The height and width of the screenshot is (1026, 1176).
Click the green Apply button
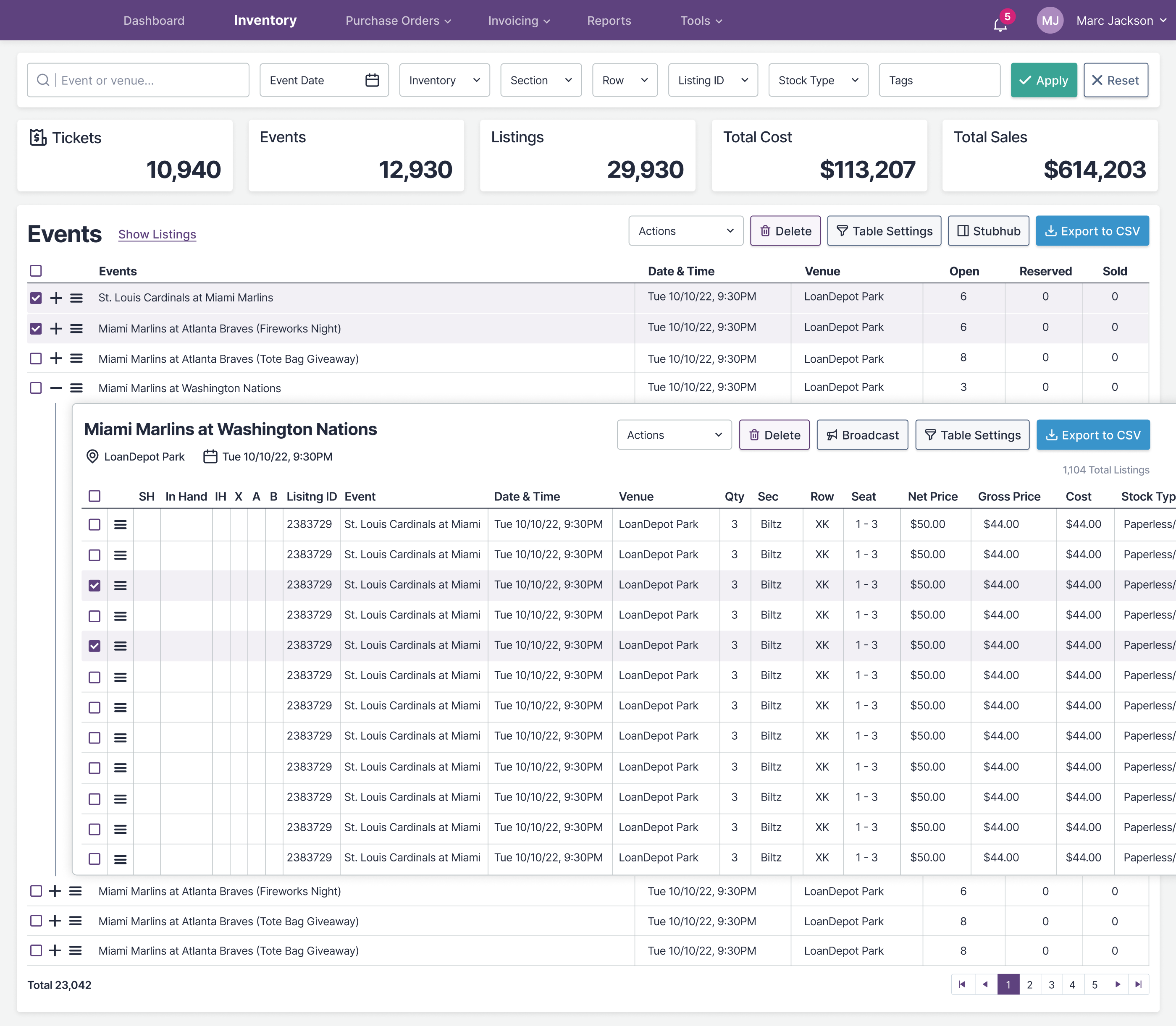pyautogui.click(x=1043, y=80)
